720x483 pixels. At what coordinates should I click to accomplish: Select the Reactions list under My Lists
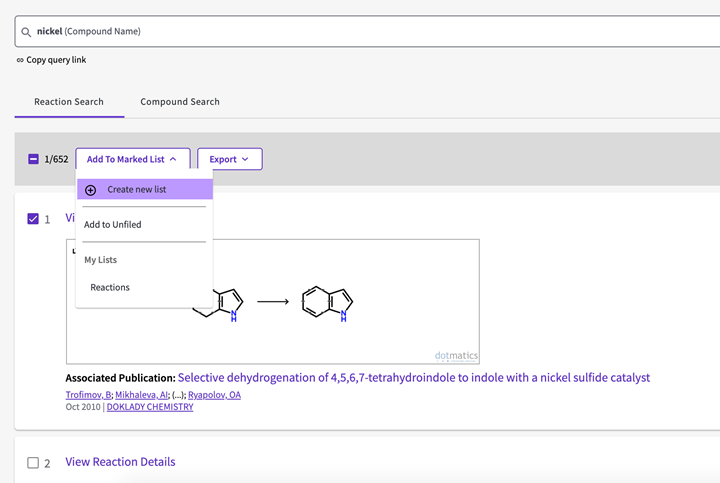tap(110, 287)
